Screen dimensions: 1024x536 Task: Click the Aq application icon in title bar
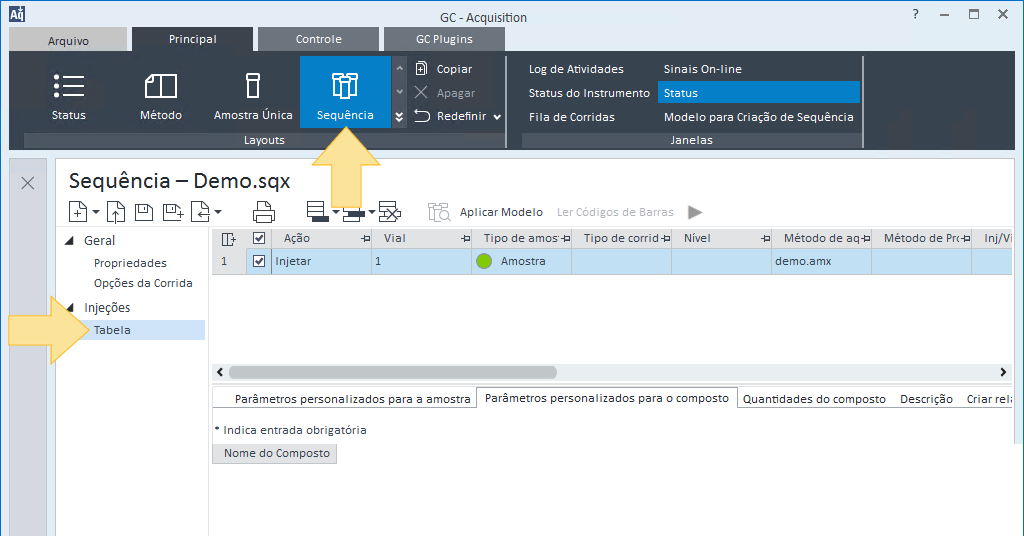pos(17,14)
